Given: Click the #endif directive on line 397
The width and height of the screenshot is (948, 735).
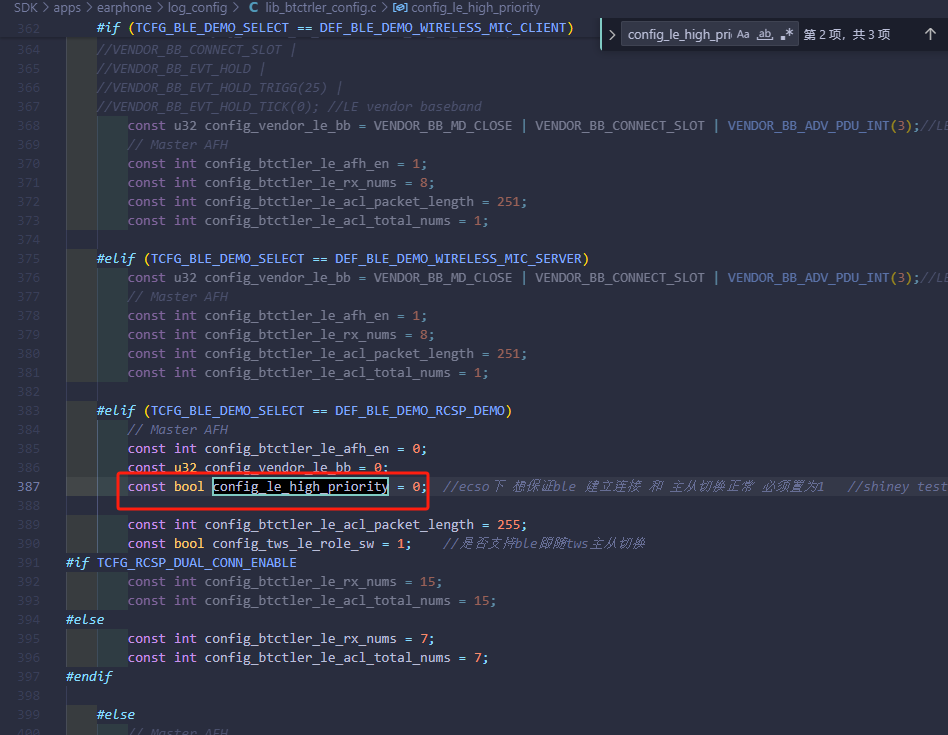Looking at the screenshot, I should 89,677.
